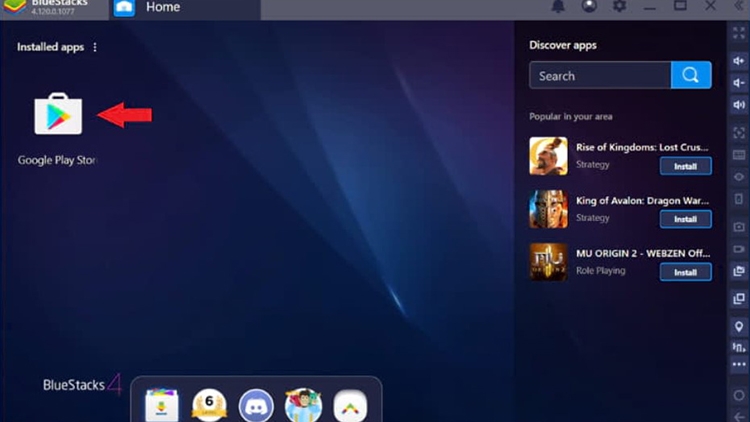Viewport: 750px width, 422px height.
Task: Take a screenshot with the camera icon
Action: point(739,227)
